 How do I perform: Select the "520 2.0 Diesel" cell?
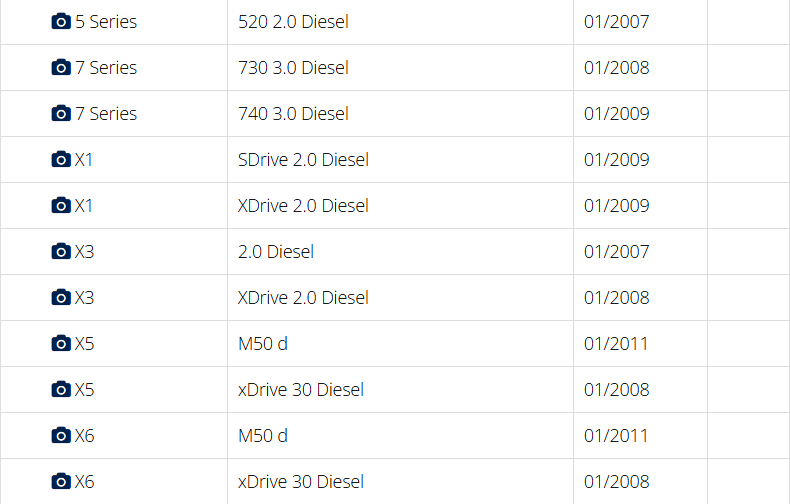[293, 22]
